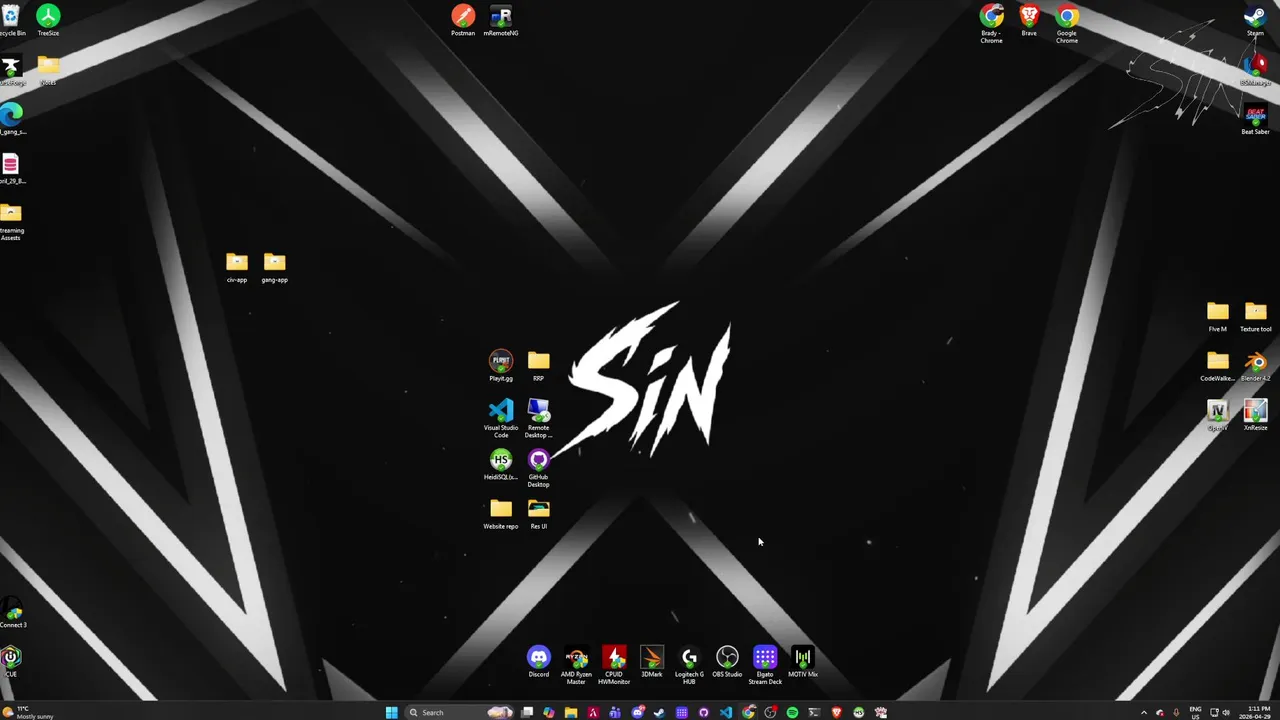Screen dimensions: 1280x720
Task: Open Brave from the taskbar
Action: [837, 712]
